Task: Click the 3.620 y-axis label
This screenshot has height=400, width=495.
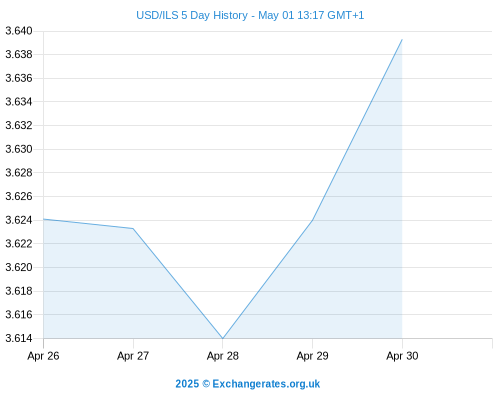Action: pos(19,267)
